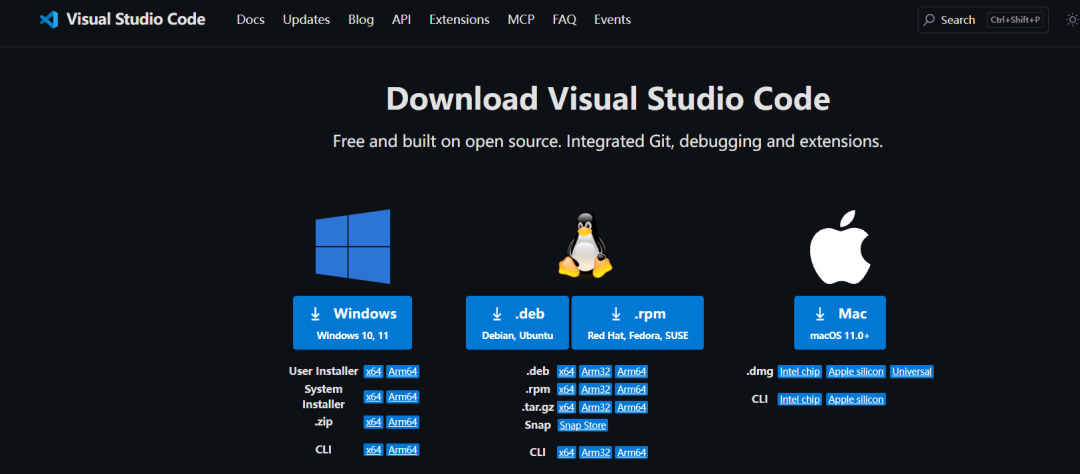1080x474 pixels.
Task: Download .dmg for Intel chip
Action: pyautogui.click(x=800, y=371)
